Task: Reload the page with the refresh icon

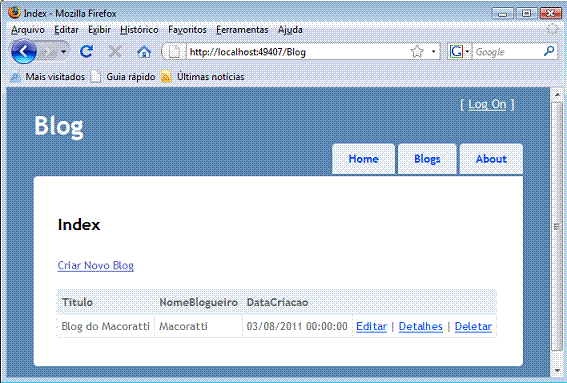Action: 86,52
